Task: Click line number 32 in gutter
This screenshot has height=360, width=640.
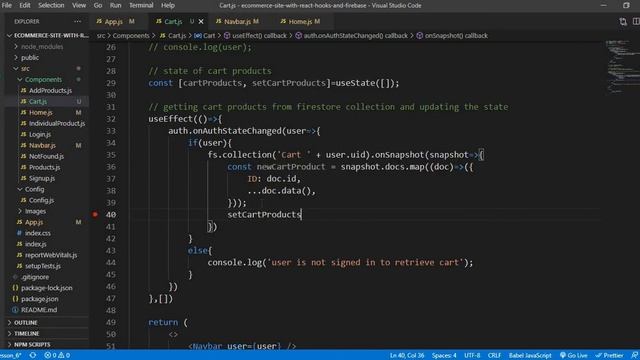Action: [111, 119]
